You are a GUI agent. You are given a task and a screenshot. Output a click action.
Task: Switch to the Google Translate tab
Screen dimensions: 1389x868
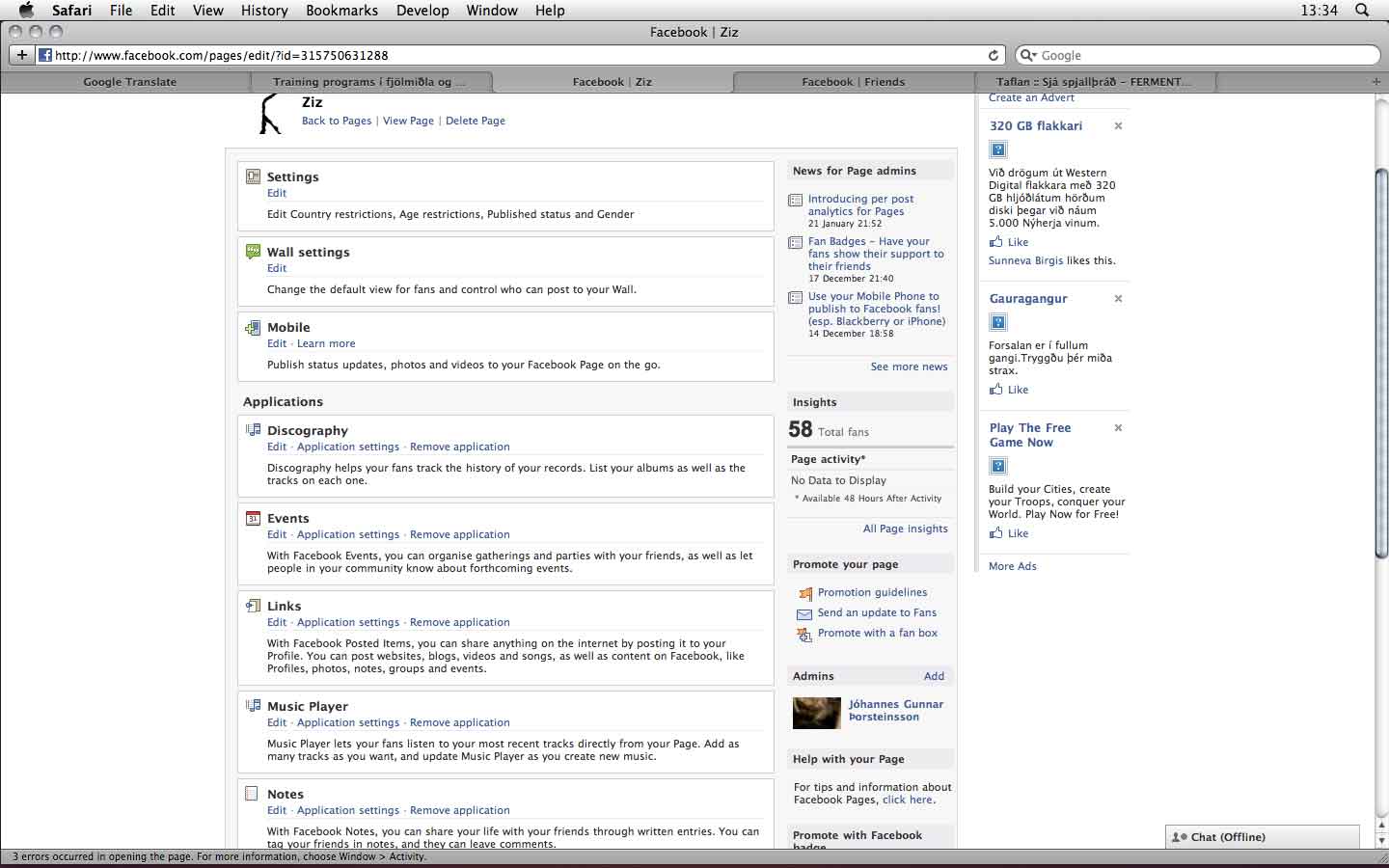(129, 82)
